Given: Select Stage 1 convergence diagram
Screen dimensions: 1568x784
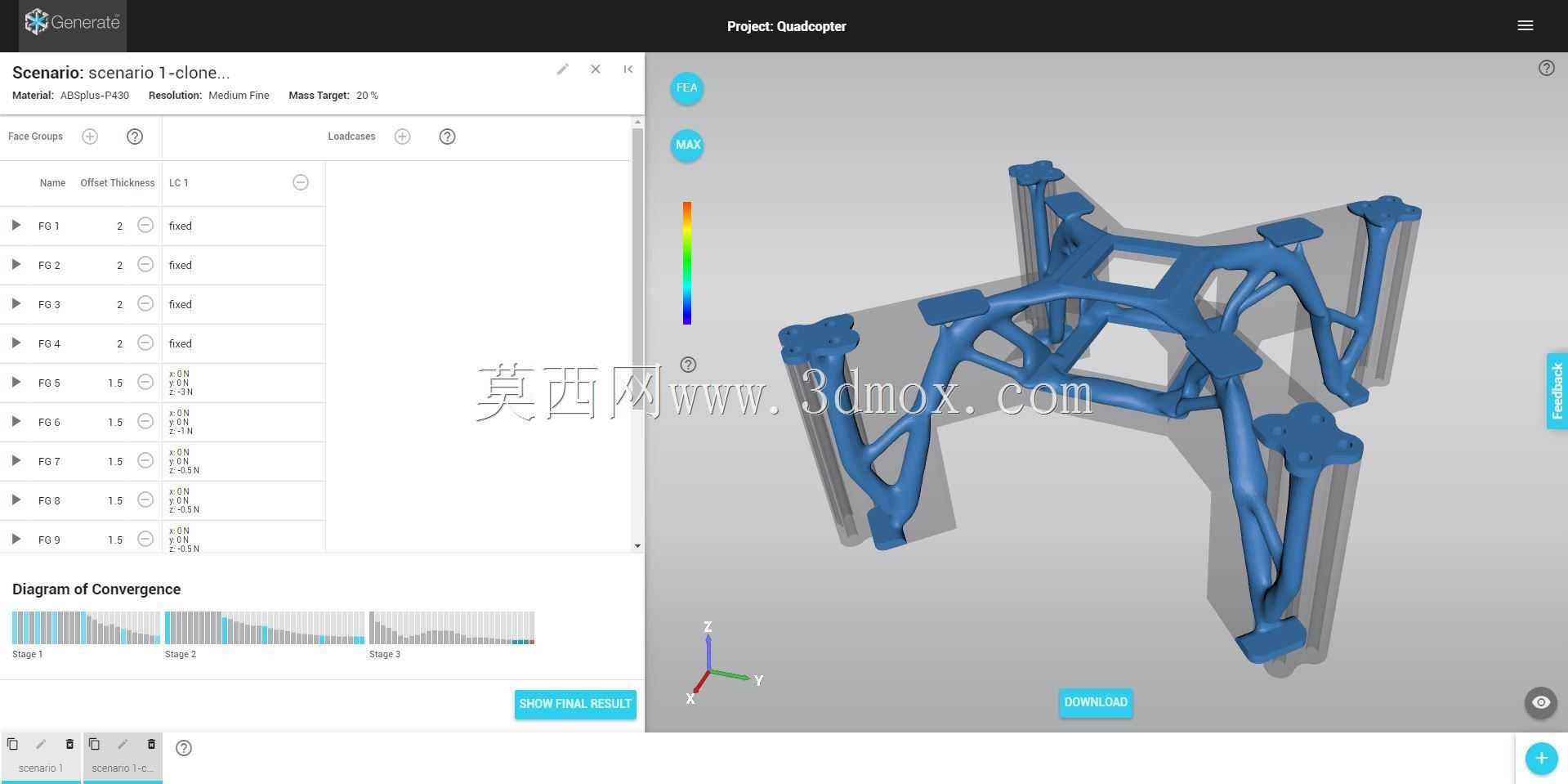Looking at the screenshot, I should (86, 628).
